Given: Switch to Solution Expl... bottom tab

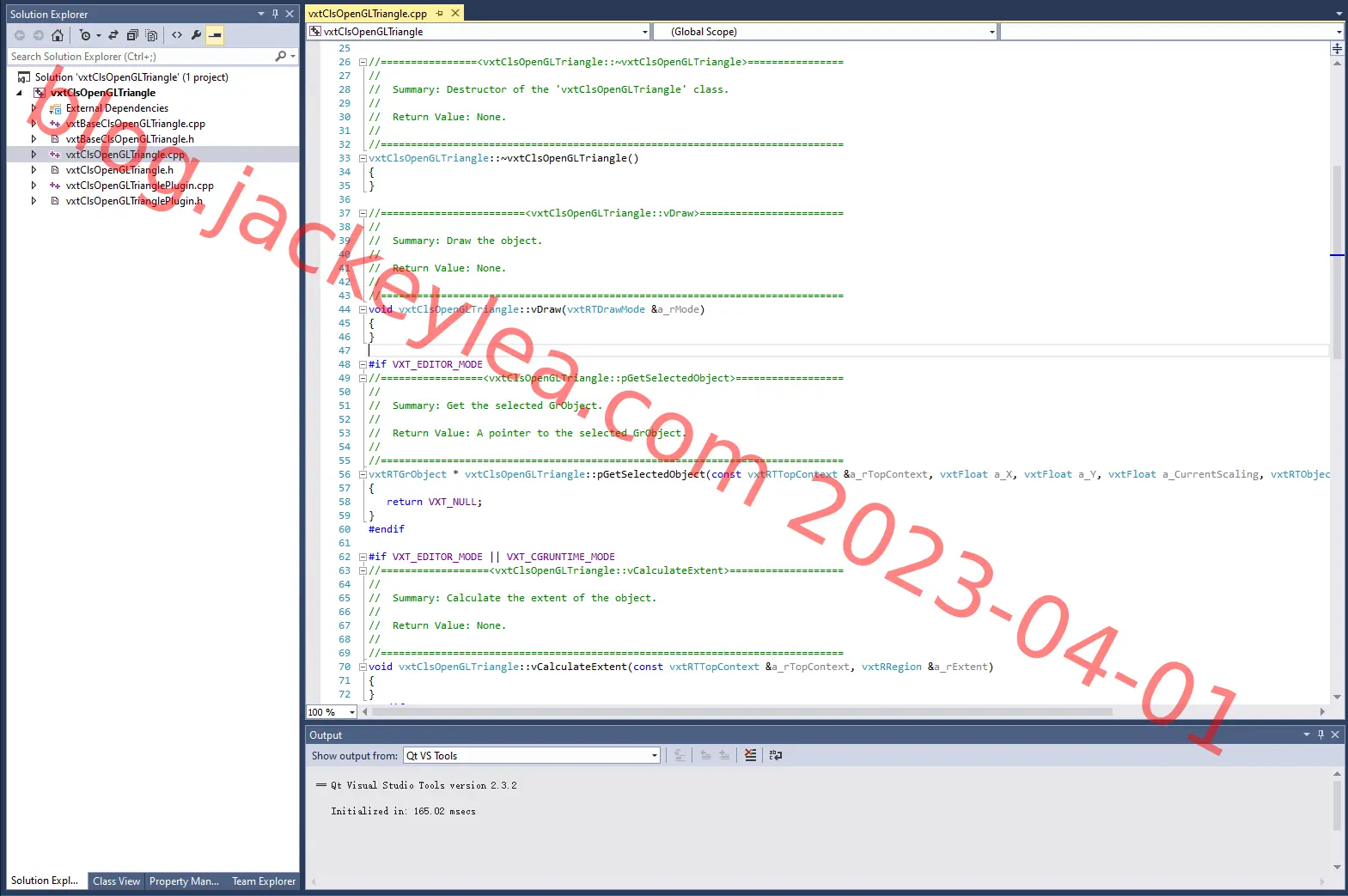Looking at the screenshot, I should coord(45,881).
